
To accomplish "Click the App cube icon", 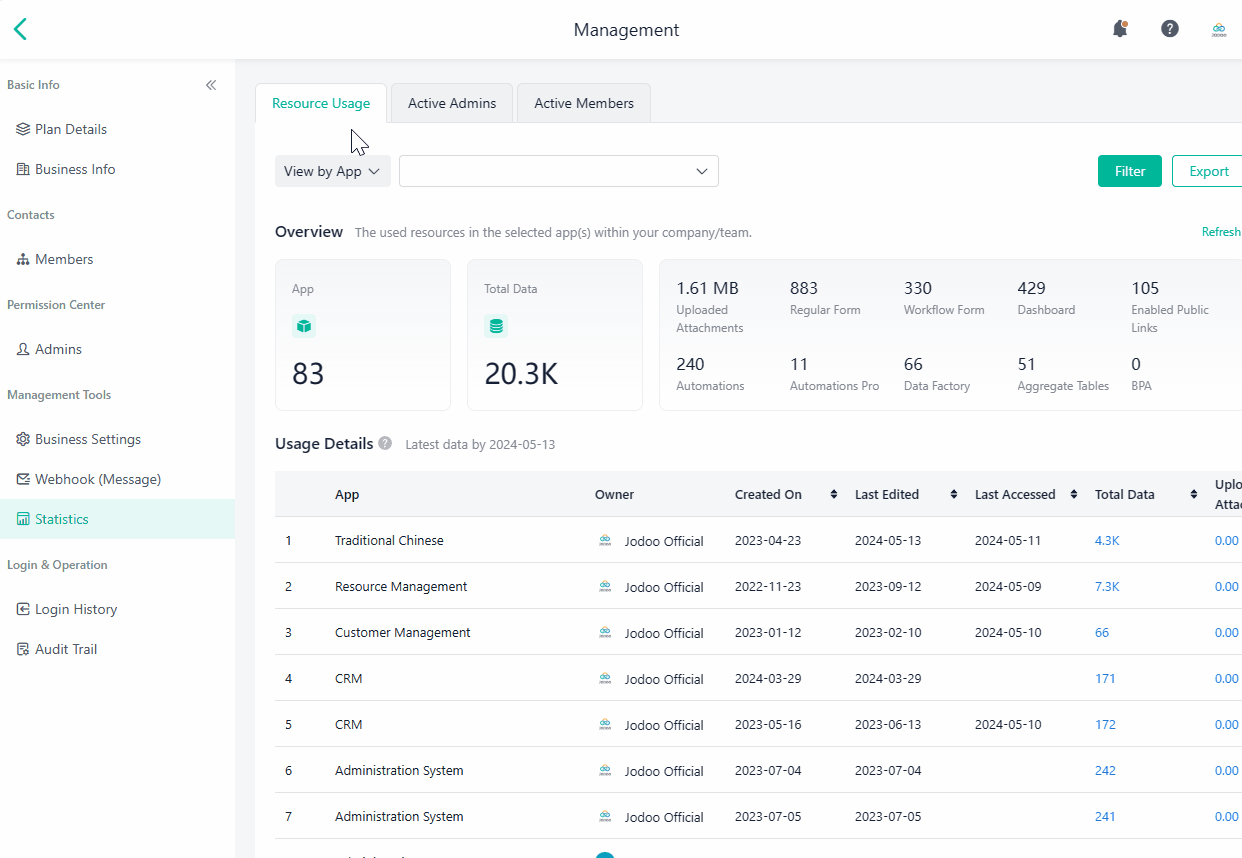I will 303,326.
